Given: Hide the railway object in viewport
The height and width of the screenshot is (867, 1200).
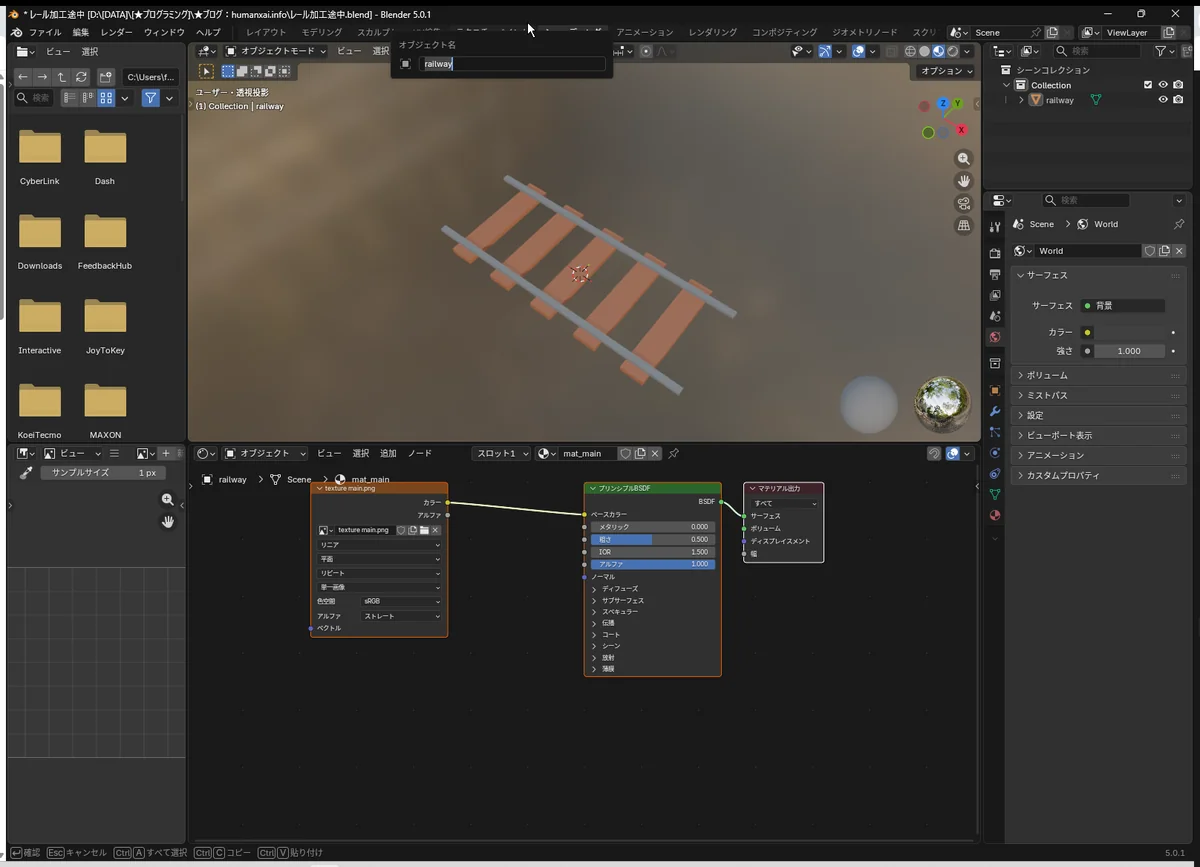Looking at the screenshot, I should point(1162,100).
